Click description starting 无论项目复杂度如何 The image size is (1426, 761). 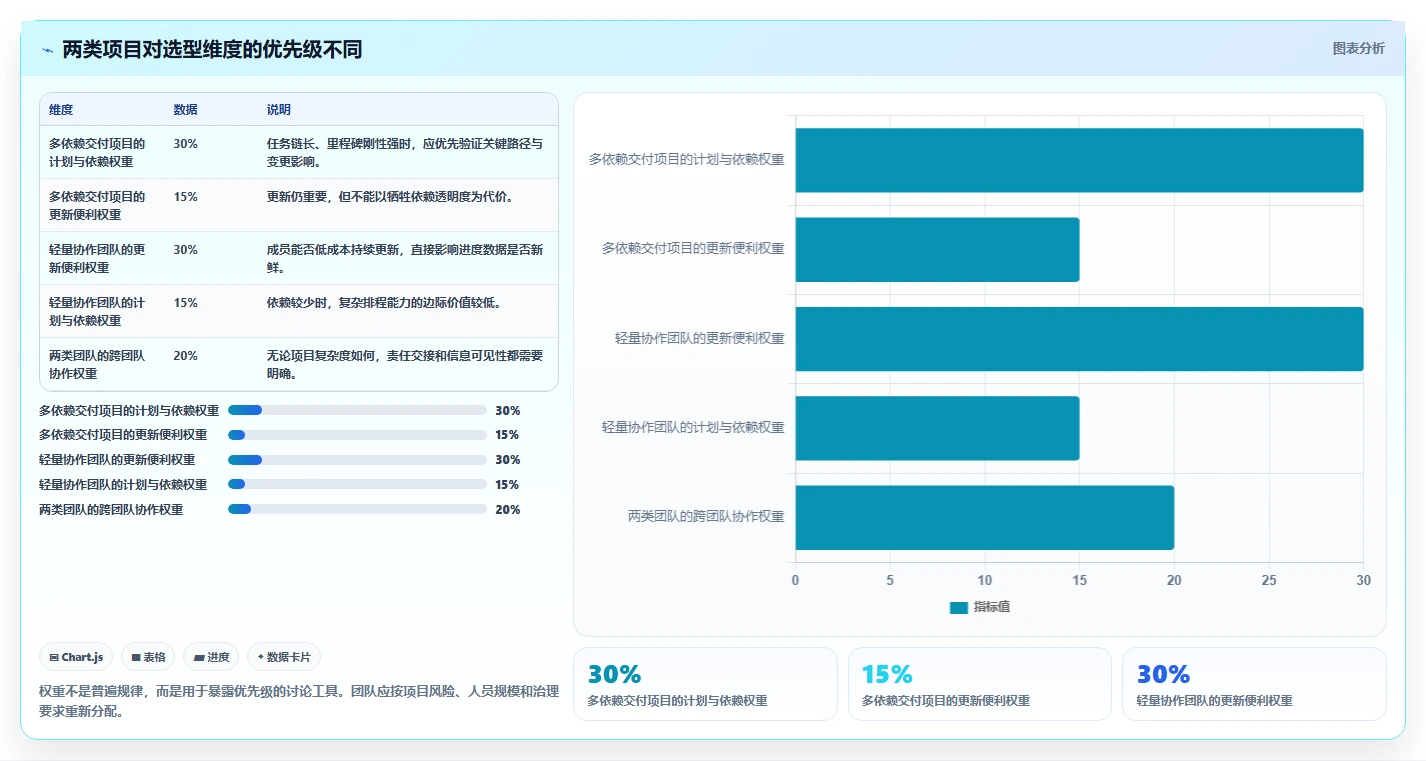coord(405,364)
